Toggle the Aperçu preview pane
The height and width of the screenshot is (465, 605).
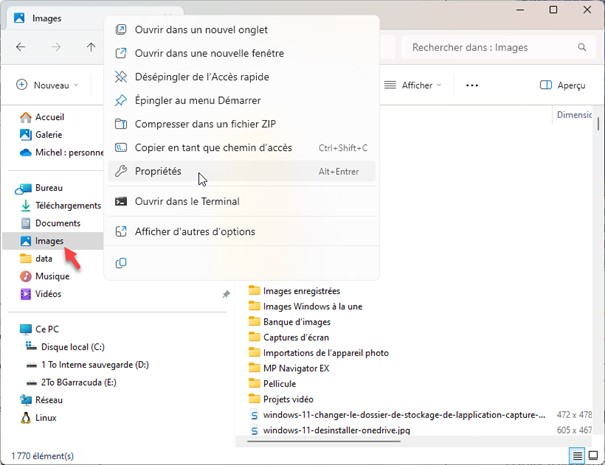pos(562,86)
